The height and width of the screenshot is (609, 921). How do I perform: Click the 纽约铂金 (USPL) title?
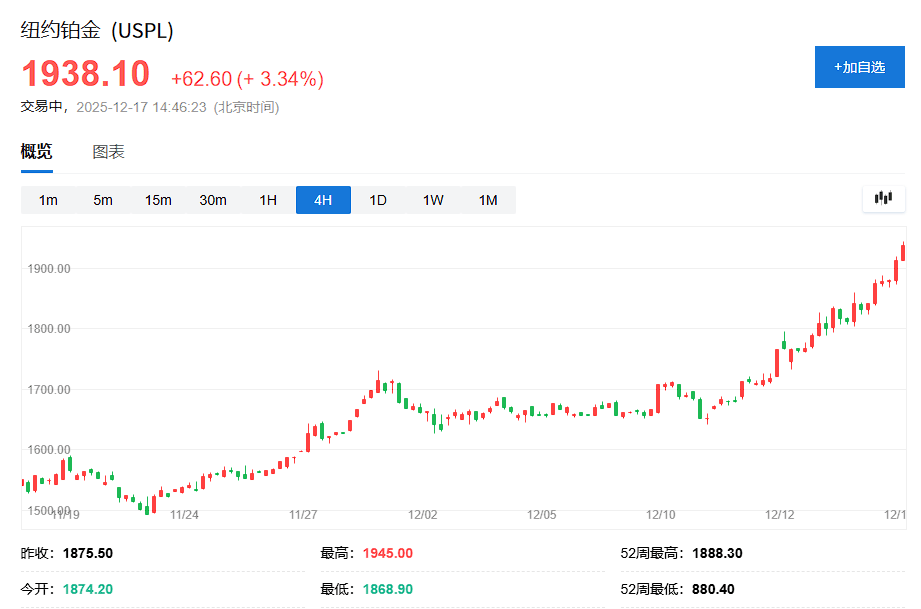97,31
